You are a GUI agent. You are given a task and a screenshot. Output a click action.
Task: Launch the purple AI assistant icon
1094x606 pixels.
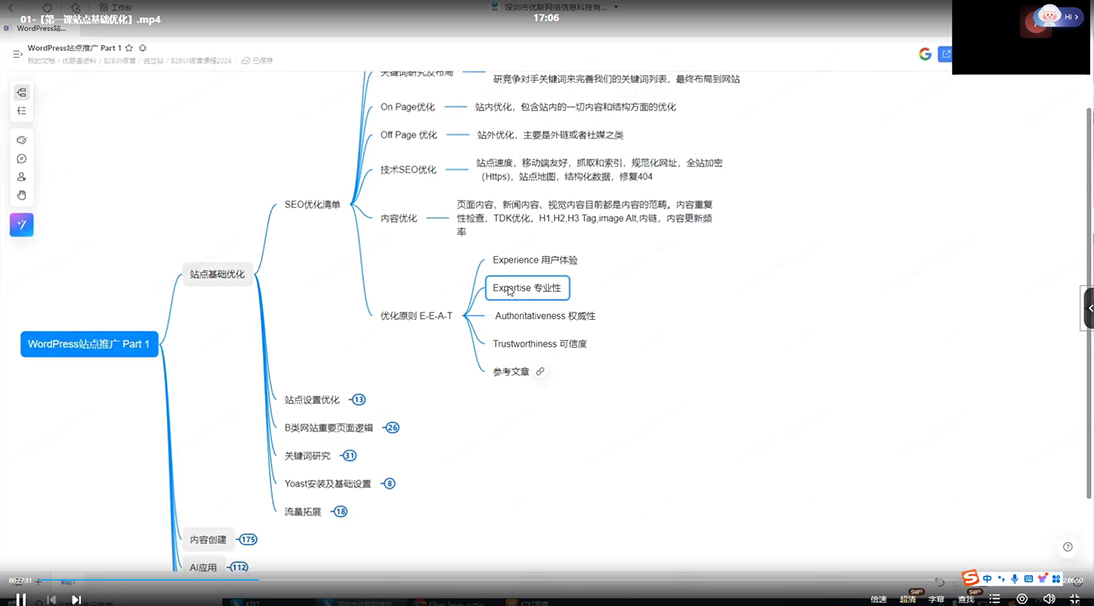[21, 225]
